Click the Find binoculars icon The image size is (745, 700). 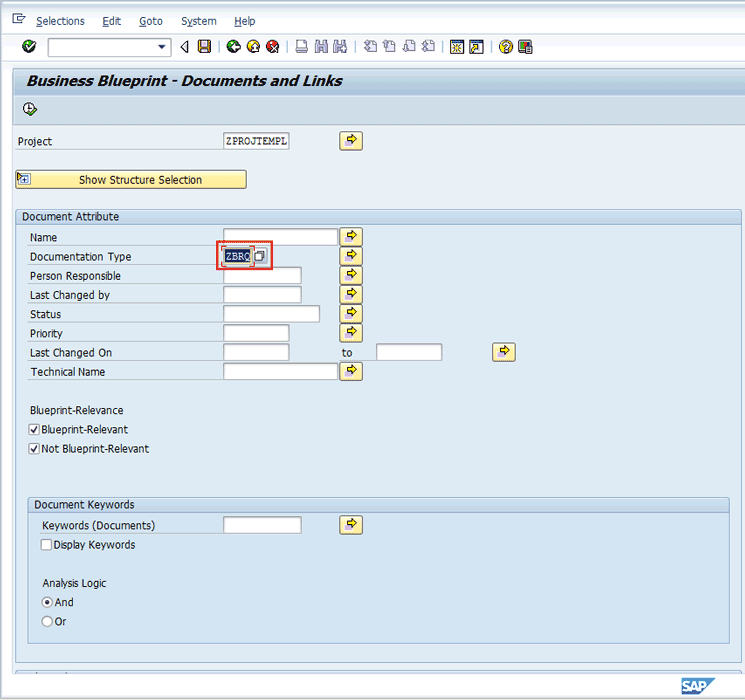[x=321, y=47]
